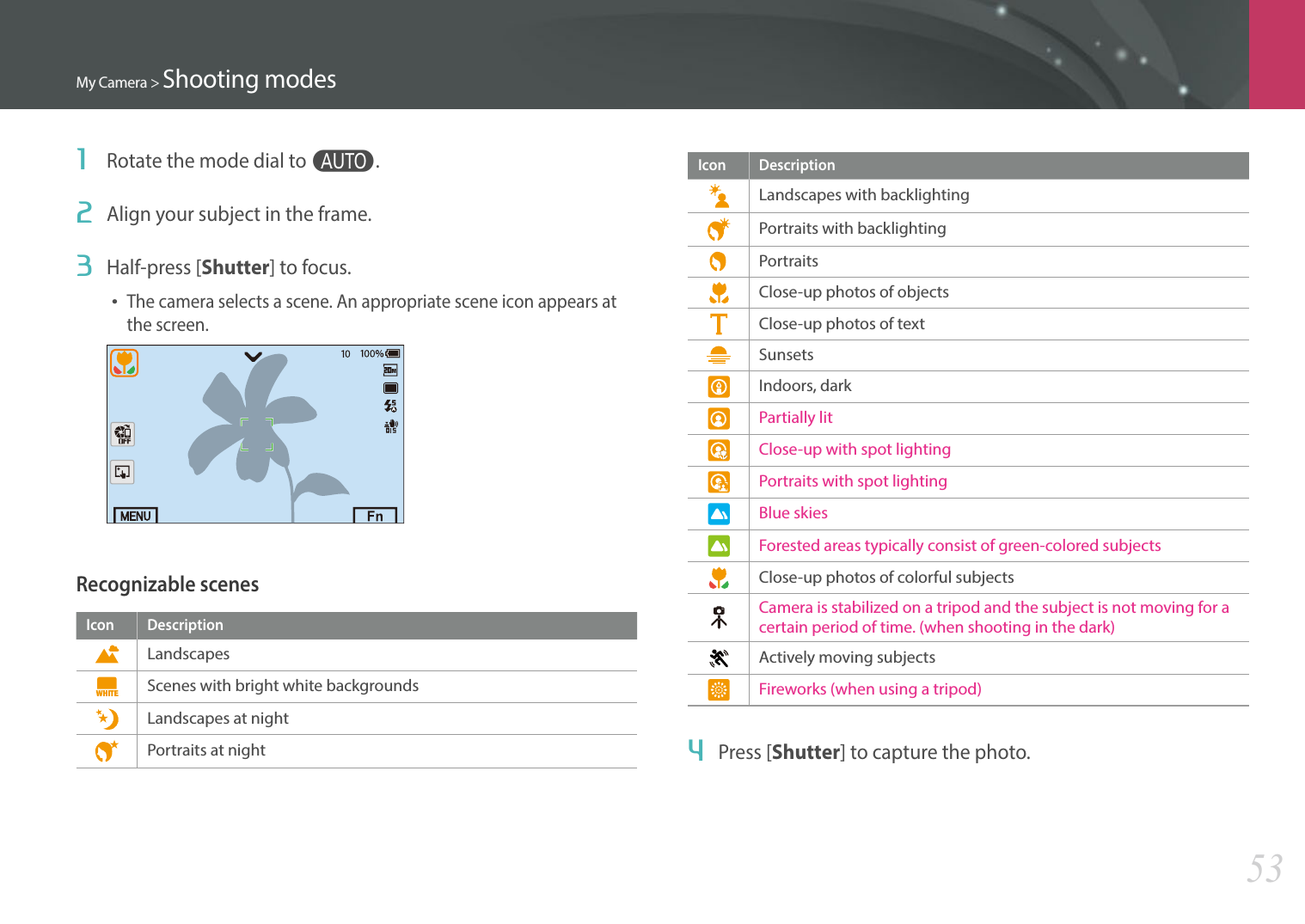The width and height of the screenshot is (1305, 924).
Task: Select the 'Scenes with bright white backgrounds' text
Action: 283,687
